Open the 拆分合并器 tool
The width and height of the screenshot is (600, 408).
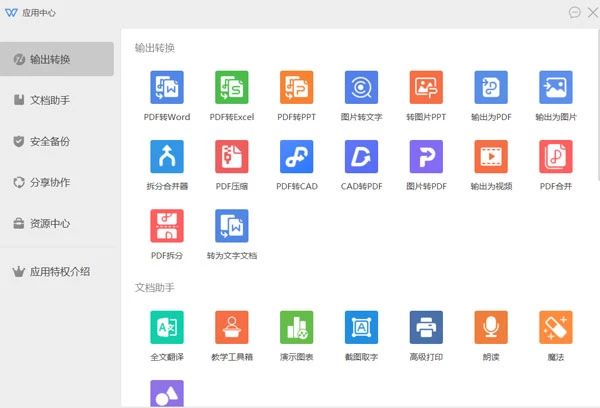click(x=167, y=157)
